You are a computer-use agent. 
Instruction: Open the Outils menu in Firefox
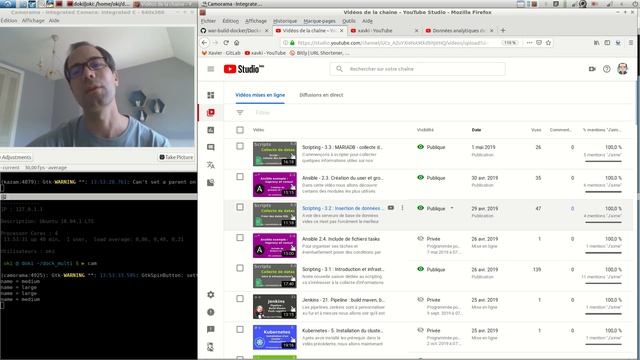(349, 21)
